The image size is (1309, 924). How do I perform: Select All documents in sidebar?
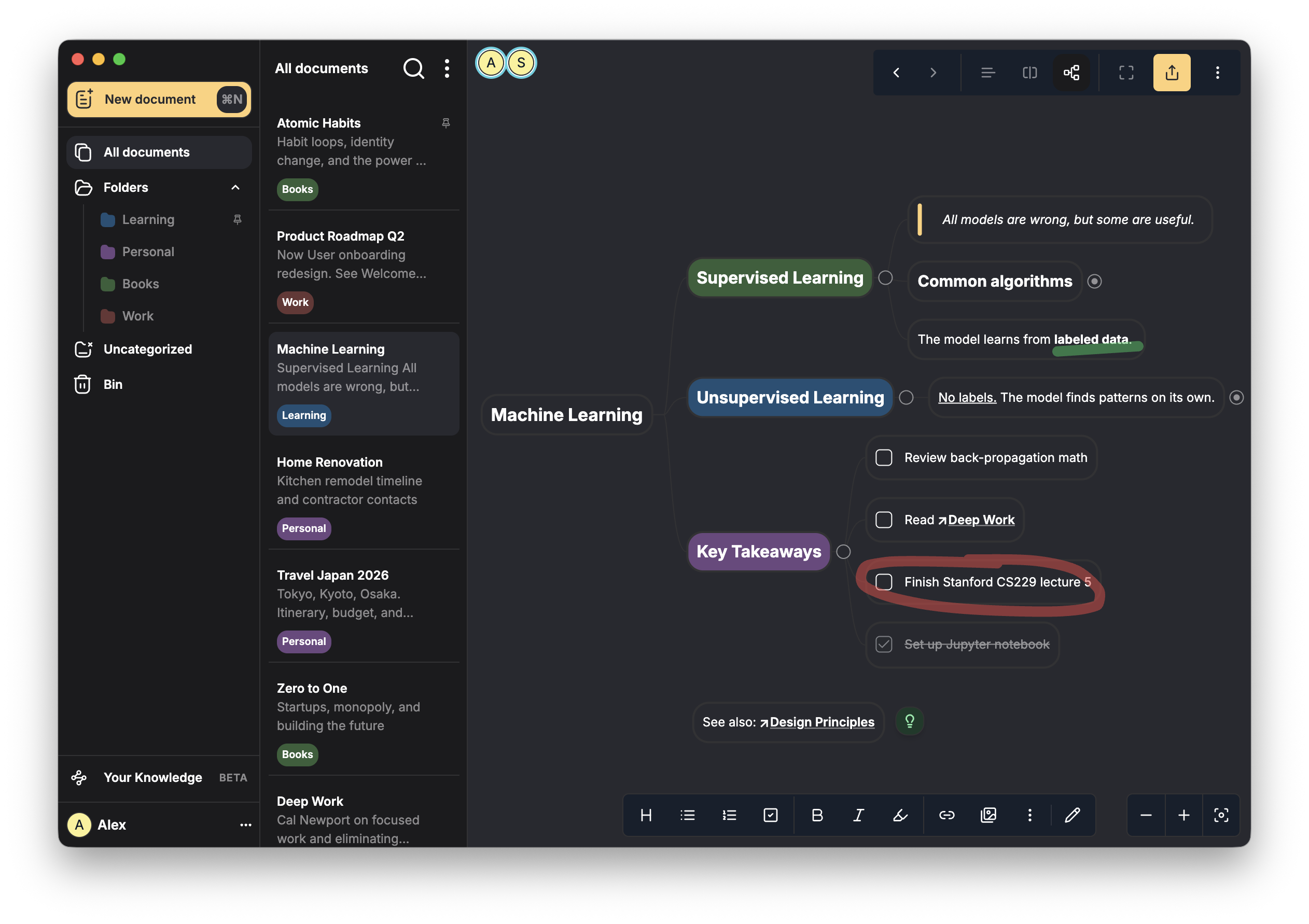pyautogui.click(x=159, y=152)
